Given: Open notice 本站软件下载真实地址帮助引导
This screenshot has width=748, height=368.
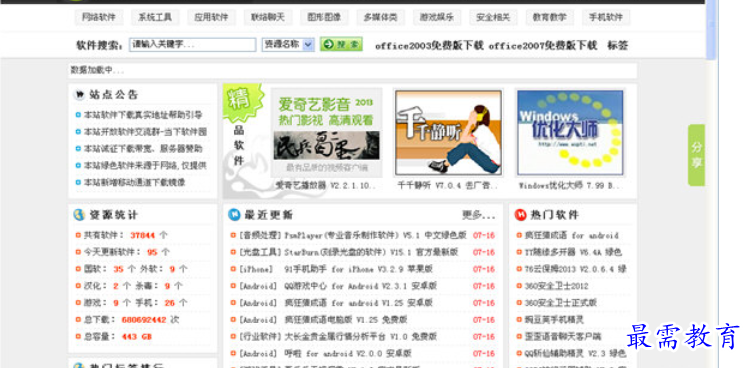Looking at the screenshot, I should (x=143, y=115).
